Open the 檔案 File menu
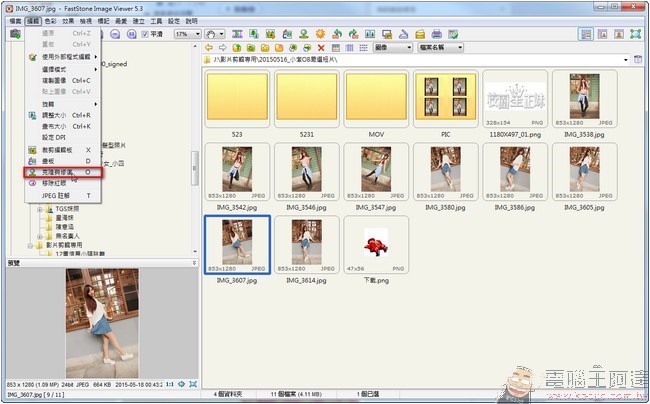This screenshot has width=650, height=404. click(x=15, y=21)
